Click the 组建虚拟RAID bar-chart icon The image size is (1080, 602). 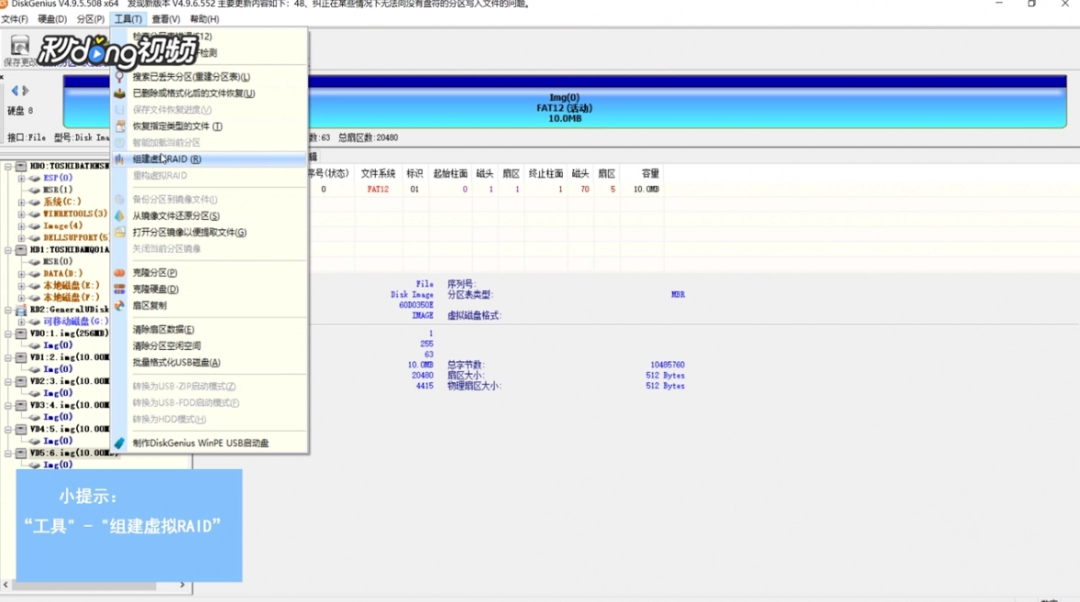tap(120, 159)
